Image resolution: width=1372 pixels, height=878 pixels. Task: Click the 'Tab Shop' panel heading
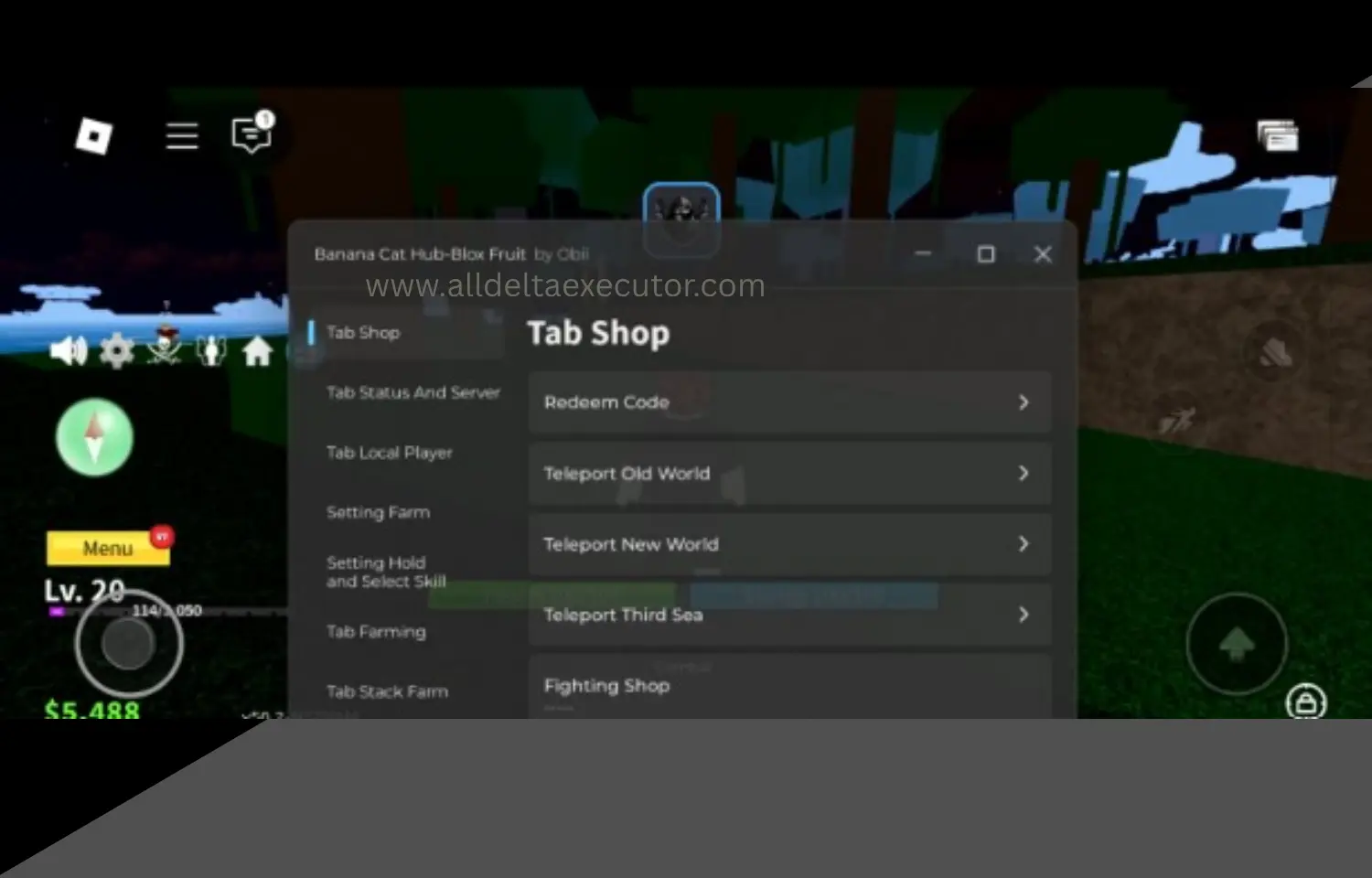coord(598,334)
